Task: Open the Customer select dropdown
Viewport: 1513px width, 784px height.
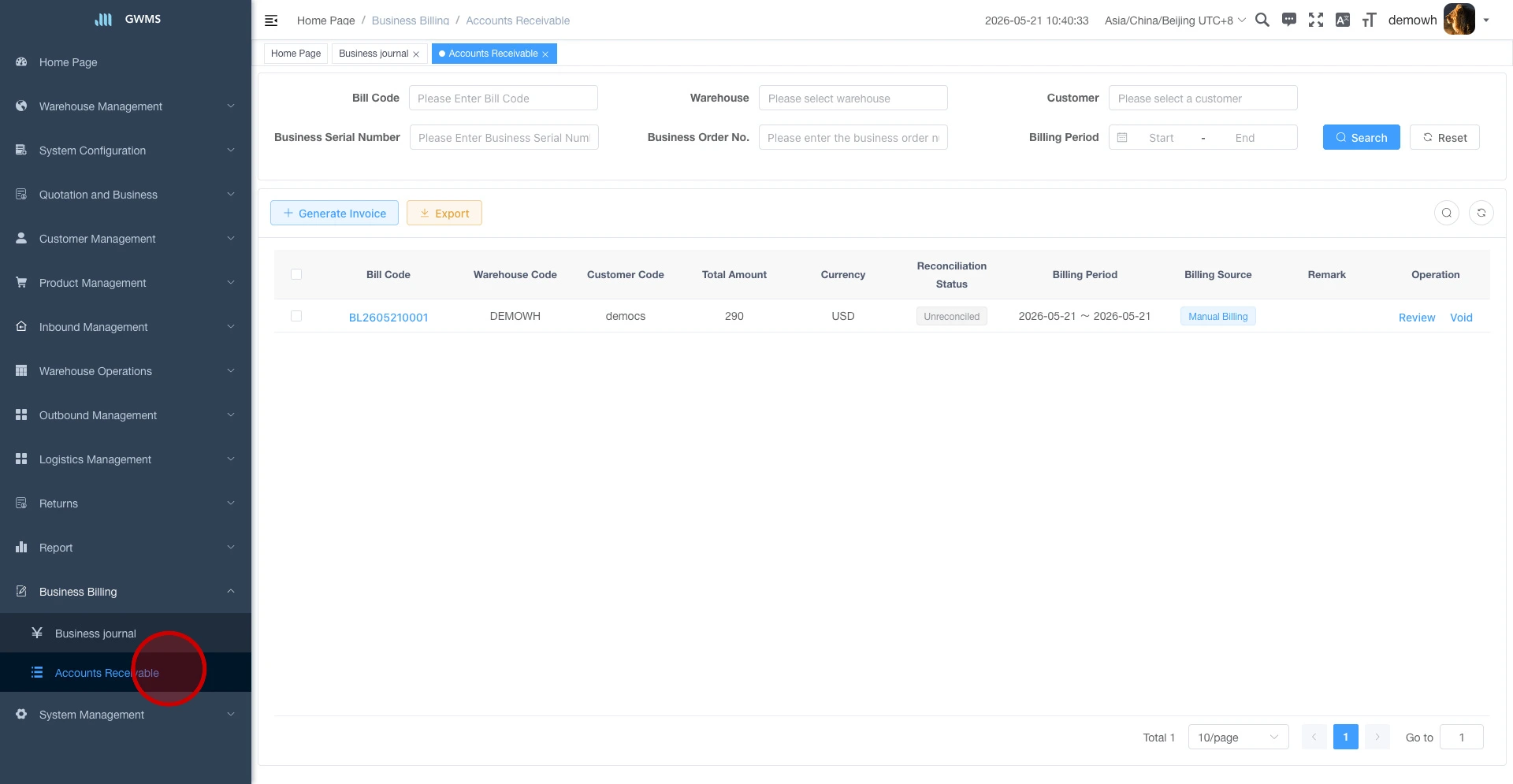Action: click(x=1203, y=98)
